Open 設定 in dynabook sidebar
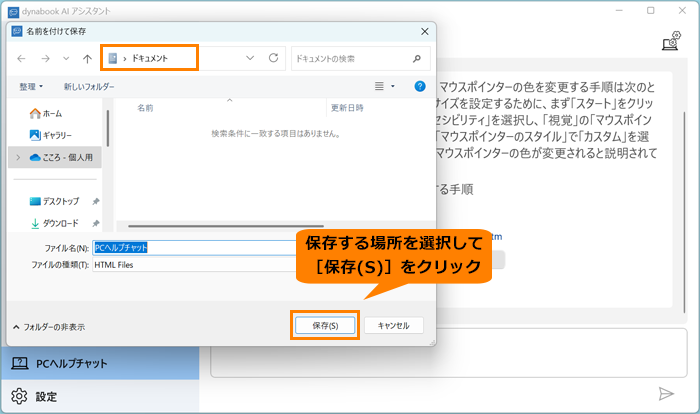This screenshot has height=414, width=700. pyautogui.click(x=100, y=396)
